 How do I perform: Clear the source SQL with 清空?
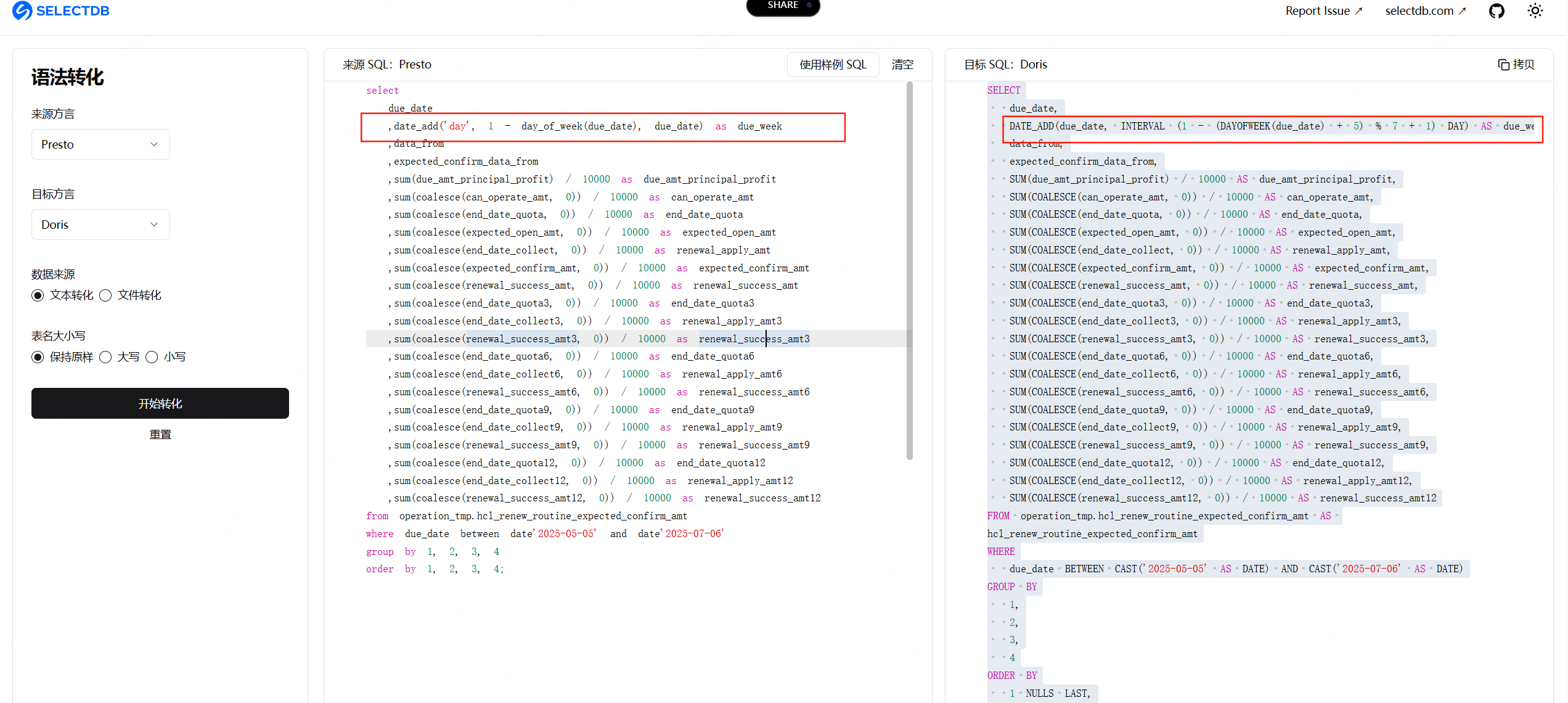[902, 65]
